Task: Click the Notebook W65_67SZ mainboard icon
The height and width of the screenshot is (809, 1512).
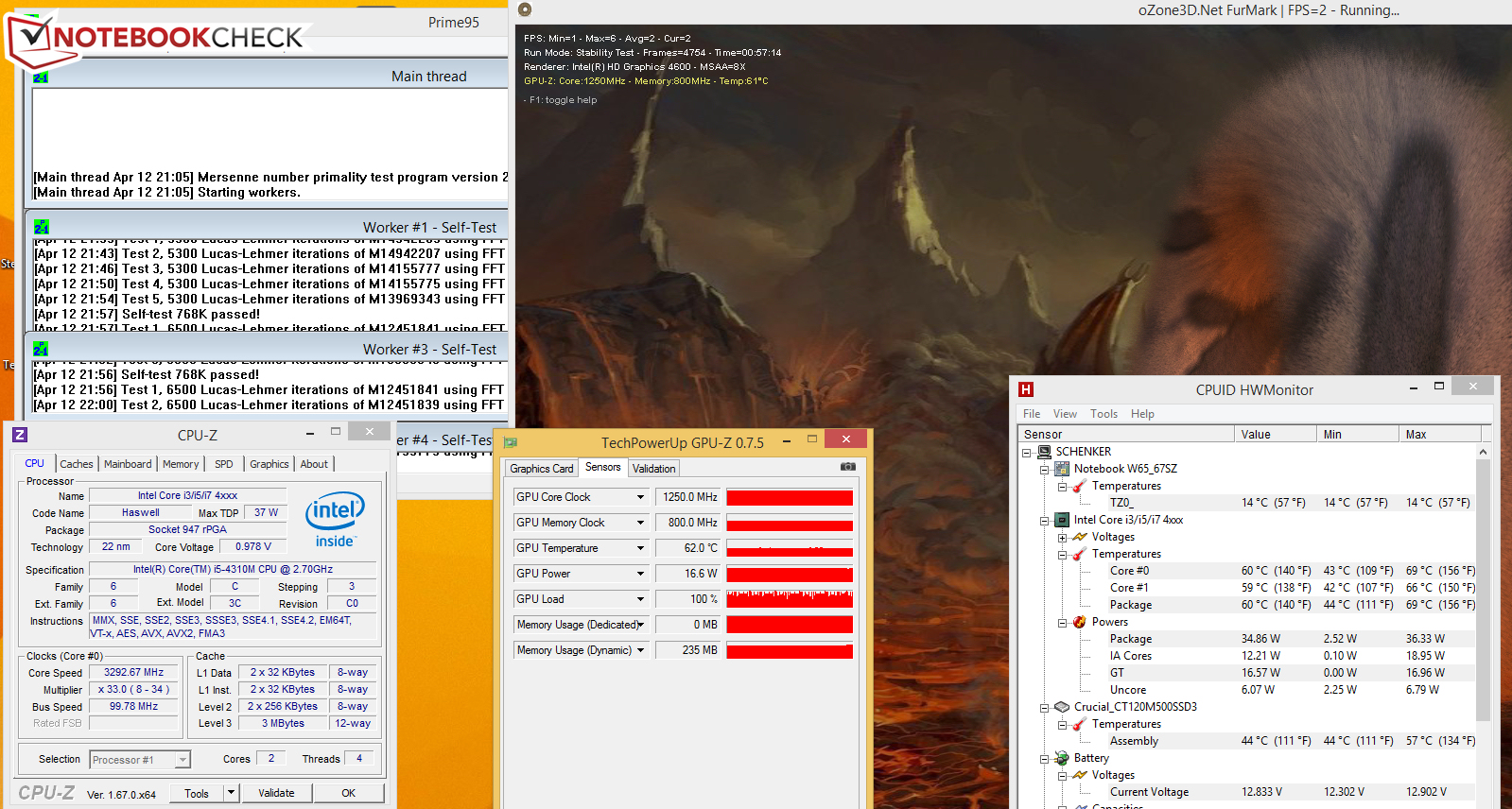Action: coord(1062,469)
